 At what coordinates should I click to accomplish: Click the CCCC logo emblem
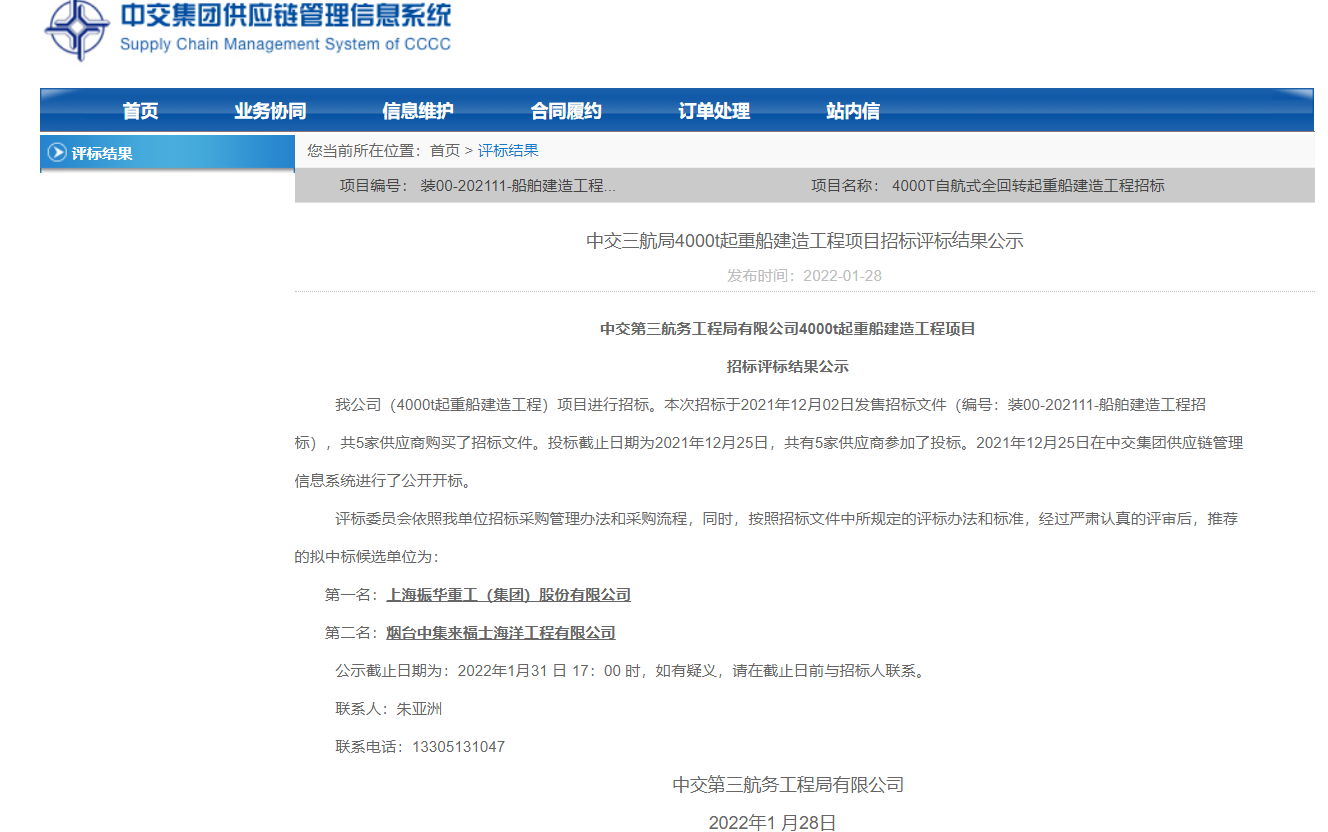coord(77,29)
